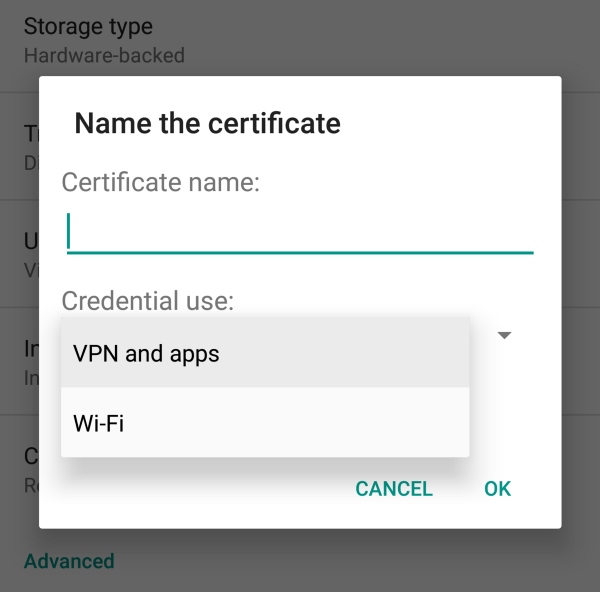This screenshot has height=592, width=600.
Task: Click the Certificate name: label
Action: [x=161, y=182]
